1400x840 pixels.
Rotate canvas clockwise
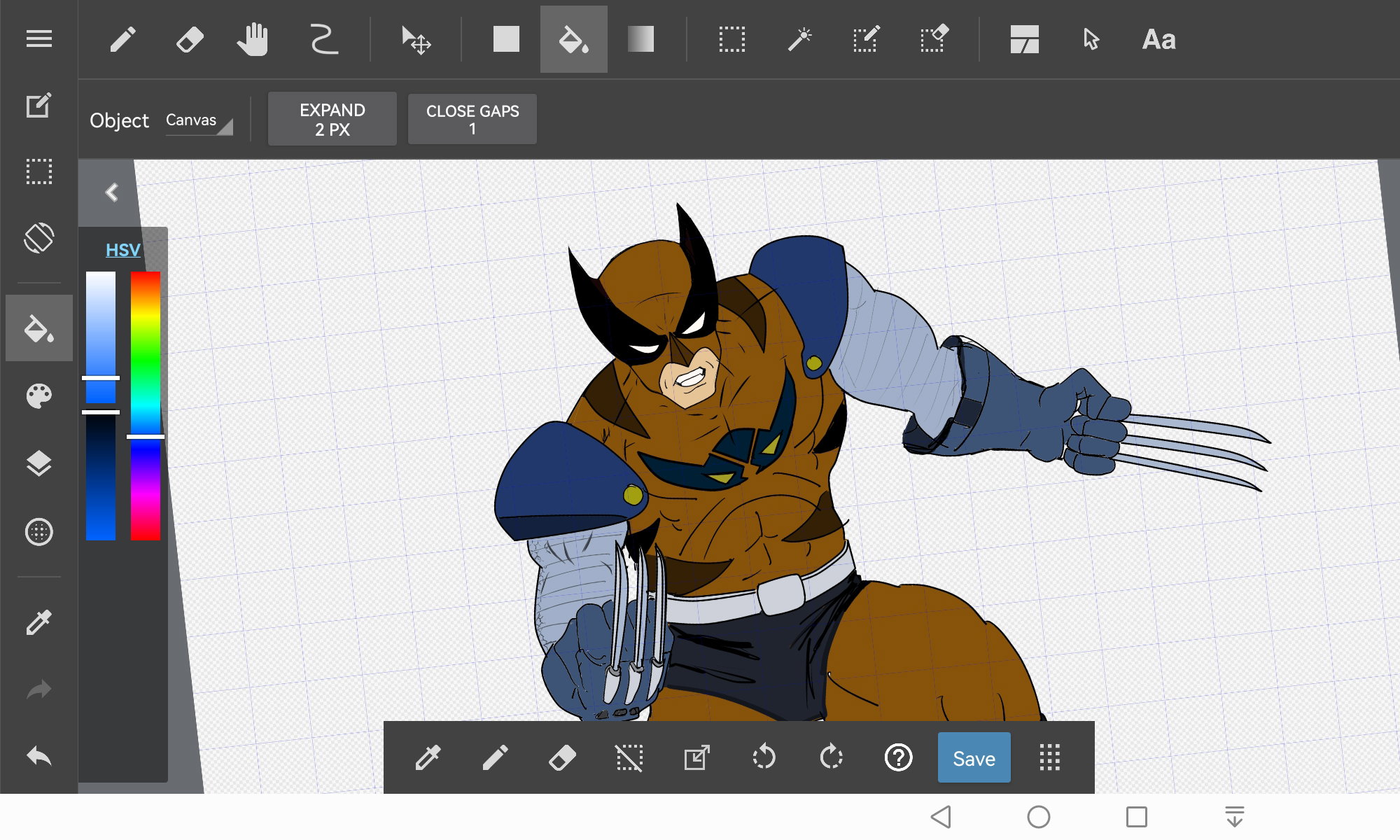(831, 757)
